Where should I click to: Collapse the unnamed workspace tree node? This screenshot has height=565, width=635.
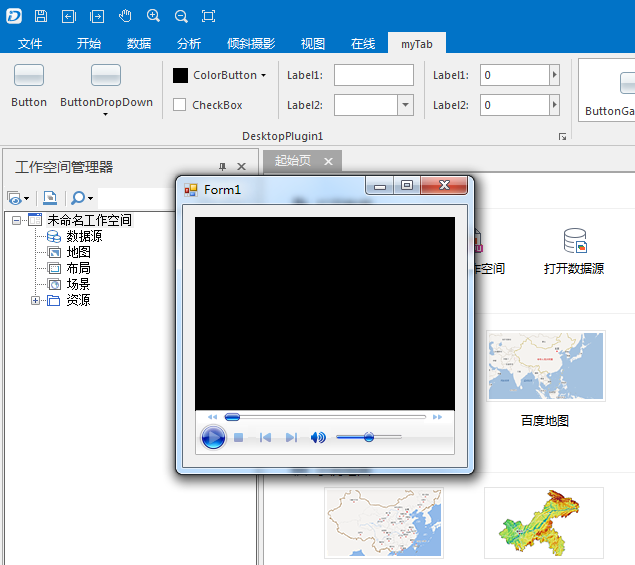click(x=17, y=220)
